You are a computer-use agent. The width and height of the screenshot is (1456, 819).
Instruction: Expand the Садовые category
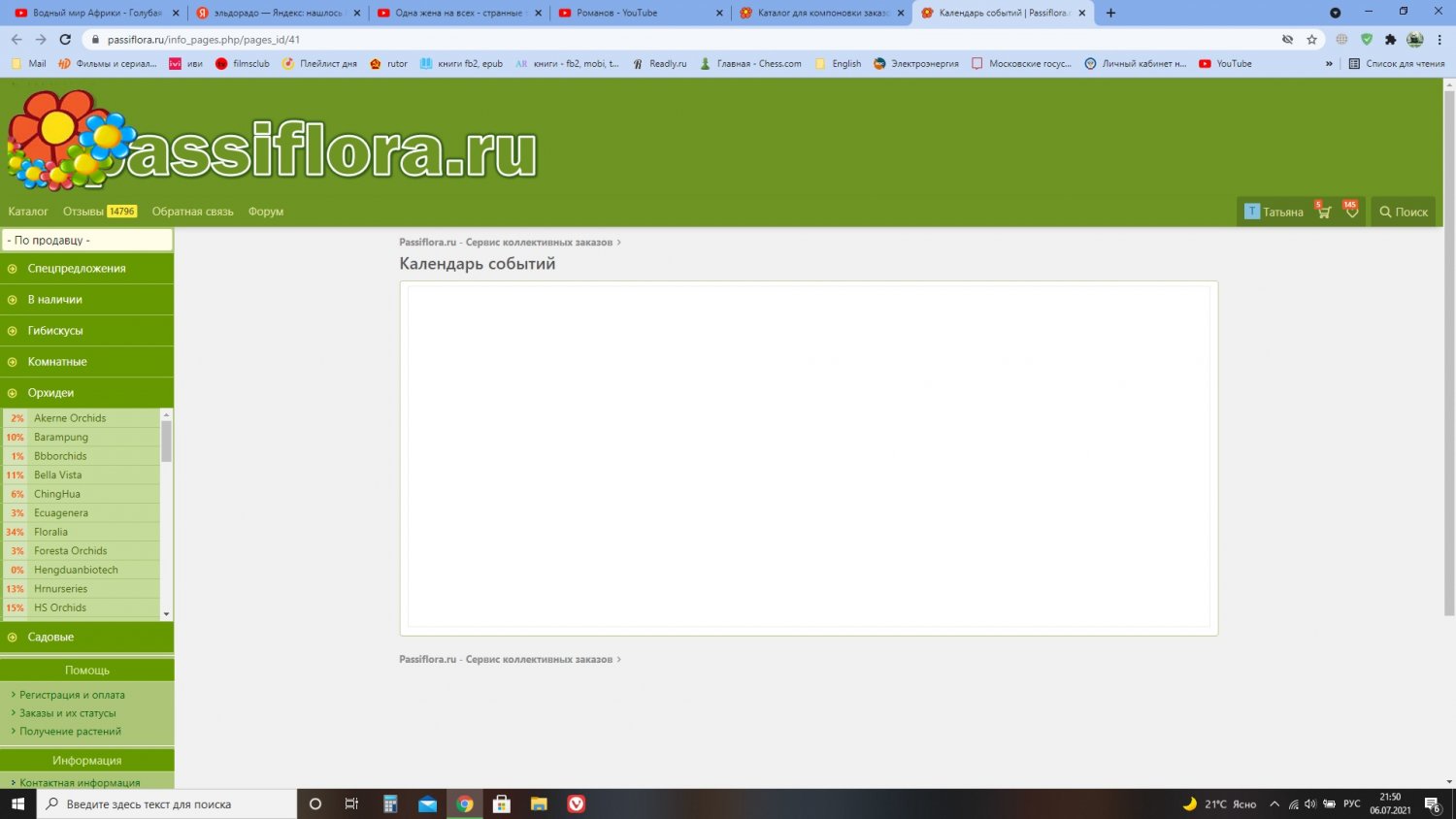tap(50, 638)
